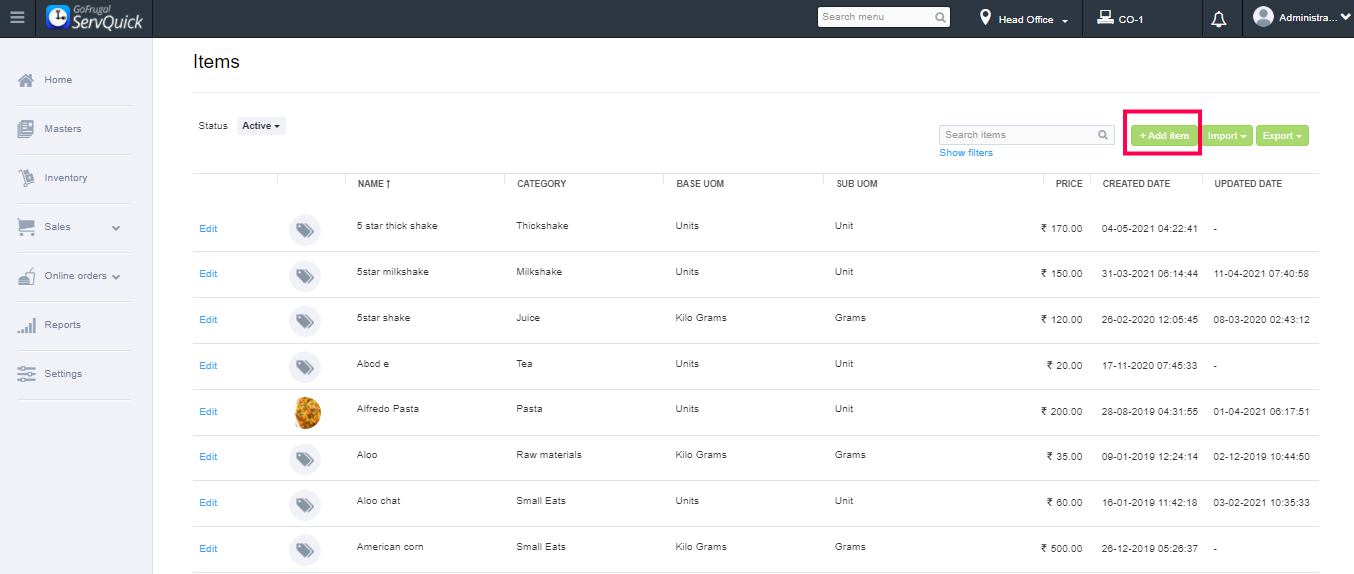Screen dimensions: 1354x574
Task: Click the magnifier in Search menu box
Action: [x=940, y=17]
